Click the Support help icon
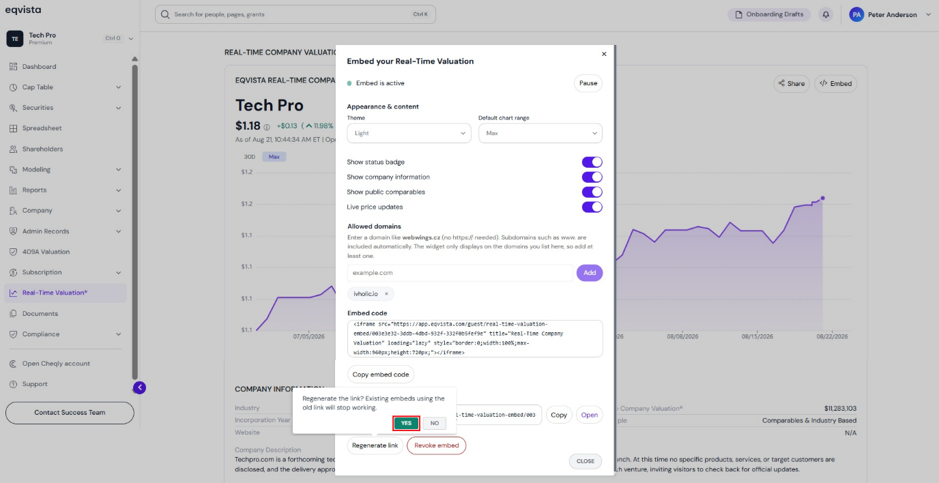 pyautogui.click(x=13, y=384)
